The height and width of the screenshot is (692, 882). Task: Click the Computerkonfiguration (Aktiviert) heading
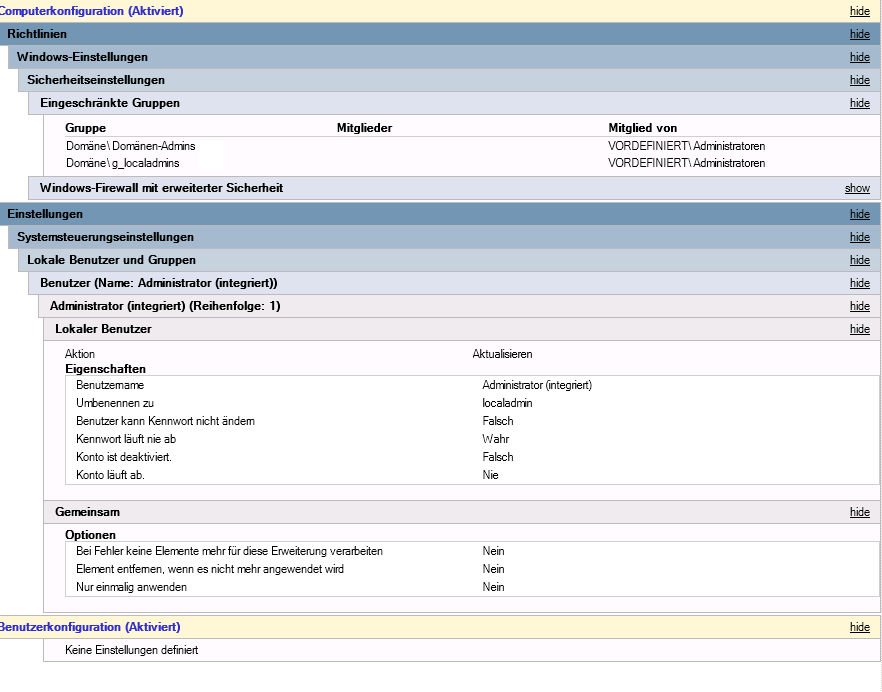click(91, 11)
